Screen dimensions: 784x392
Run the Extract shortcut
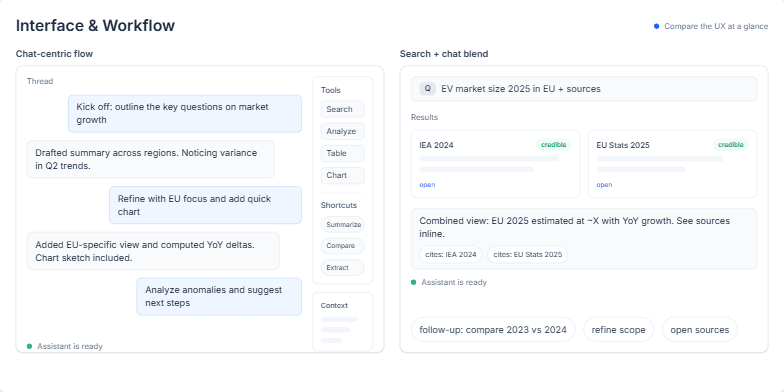(342, 268)
